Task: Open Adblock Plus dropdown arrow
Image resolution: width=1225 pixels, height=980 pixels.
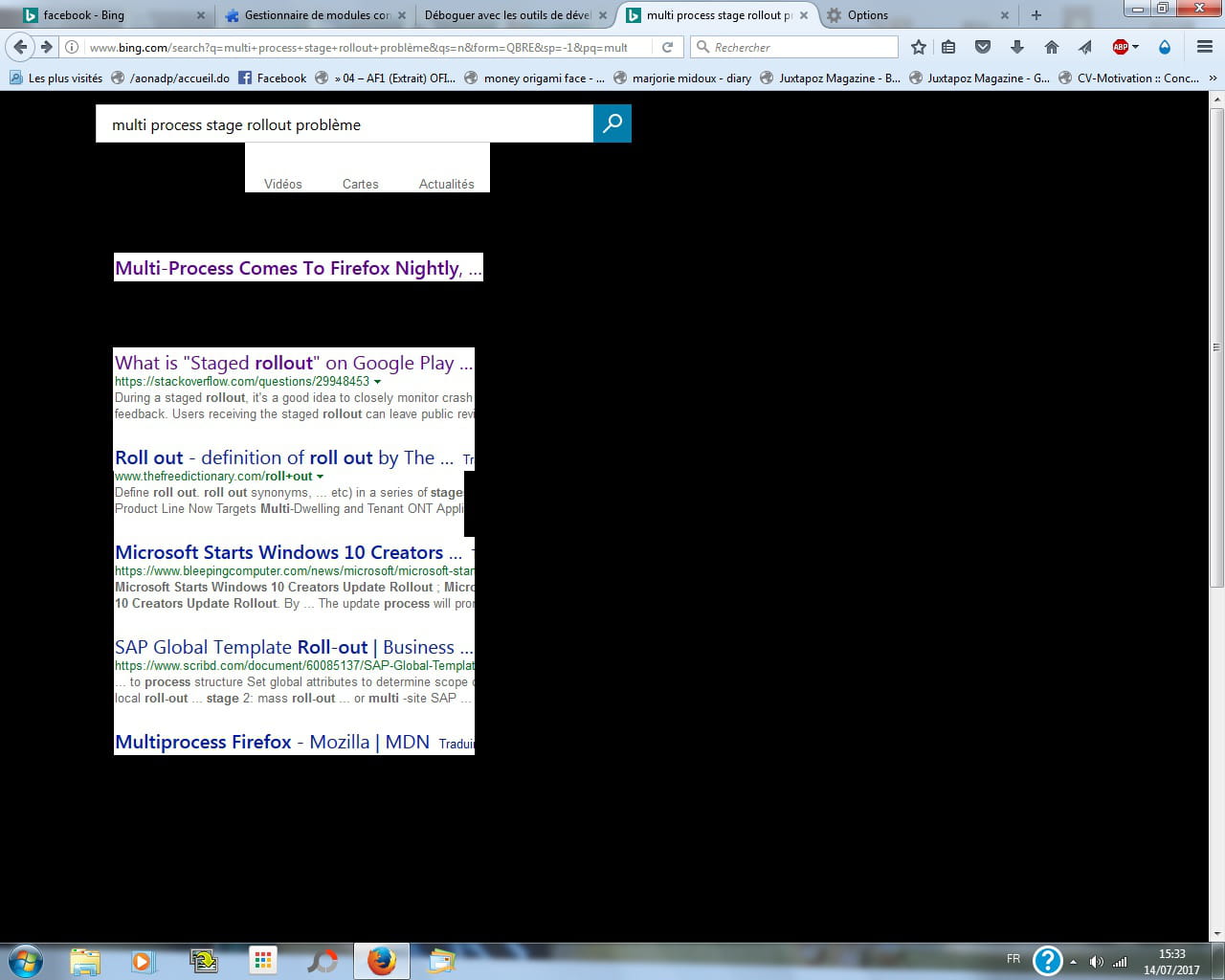Action: [1136, 47]
